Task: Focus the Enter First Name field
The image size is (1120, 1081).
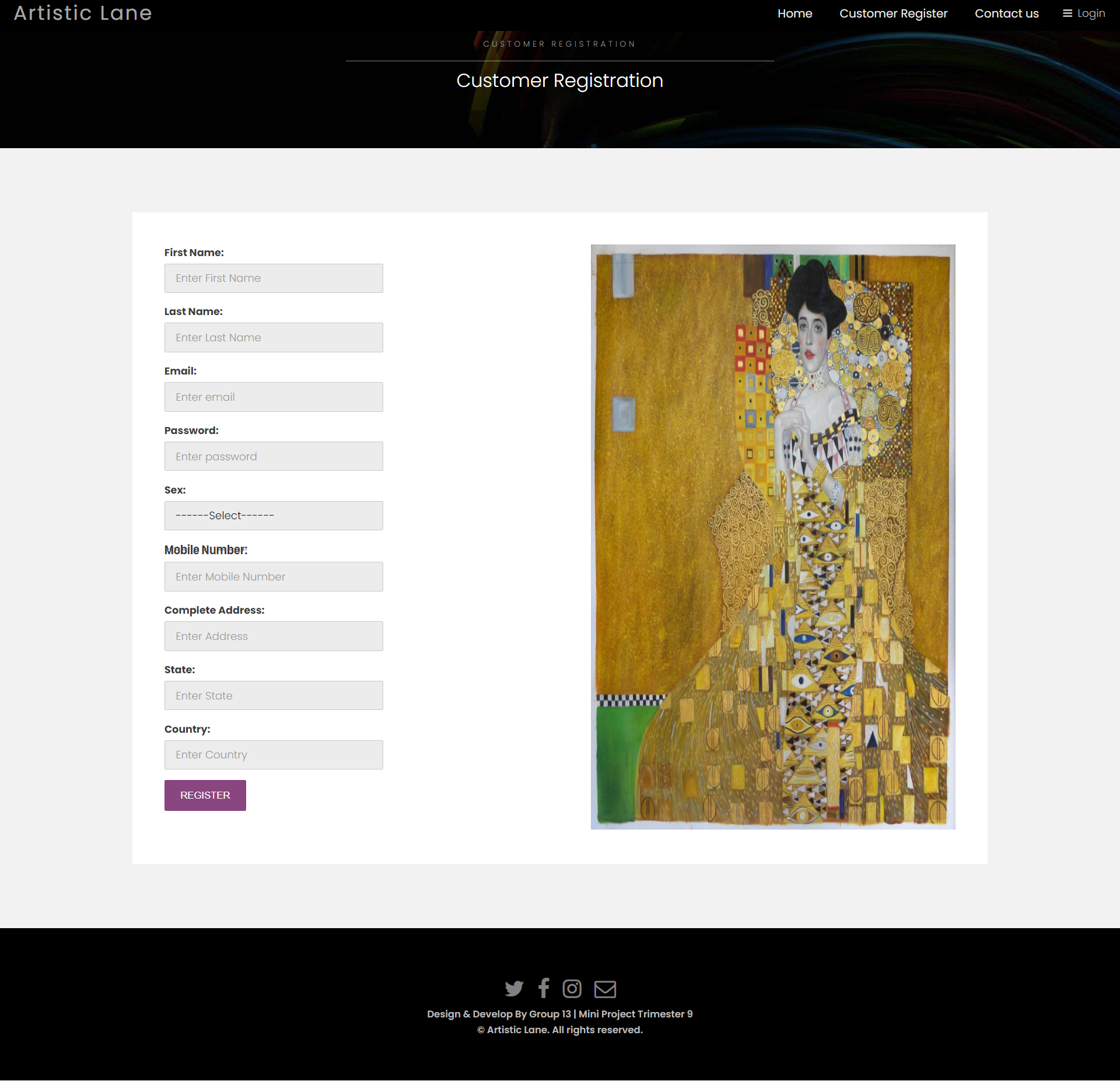Action: (274, 278)
